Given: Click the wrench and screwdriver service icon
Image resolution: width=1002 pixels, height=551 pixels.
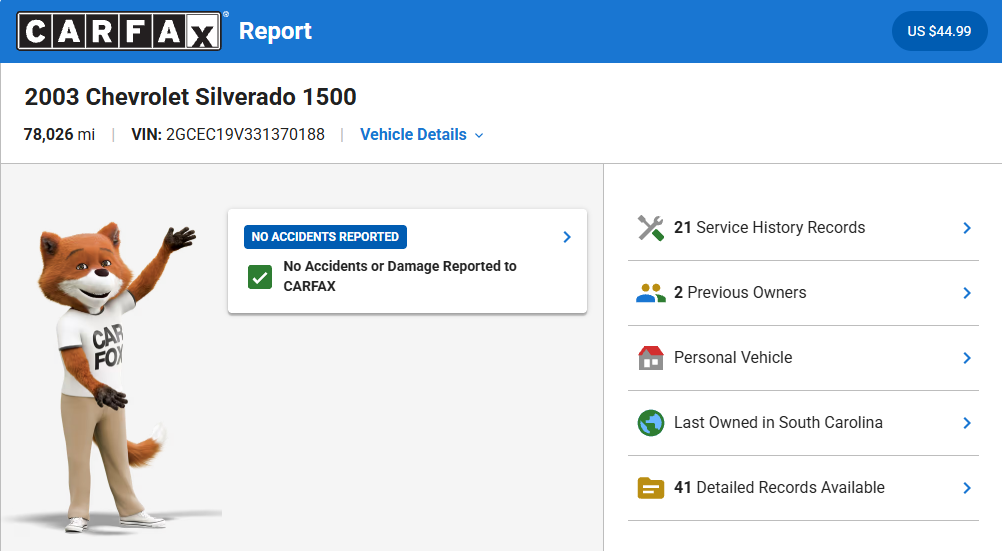Looking at the screenshot, I should 651,228.
